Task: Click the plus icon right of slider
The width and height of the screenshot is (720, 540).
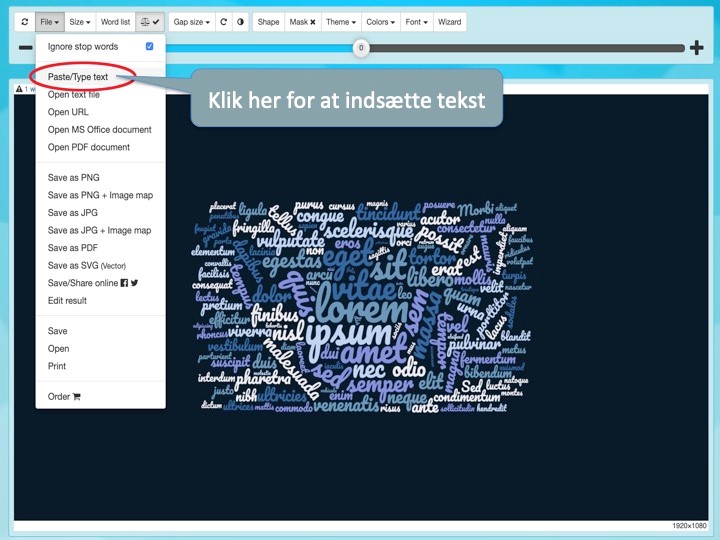Action: click(696, 48)
